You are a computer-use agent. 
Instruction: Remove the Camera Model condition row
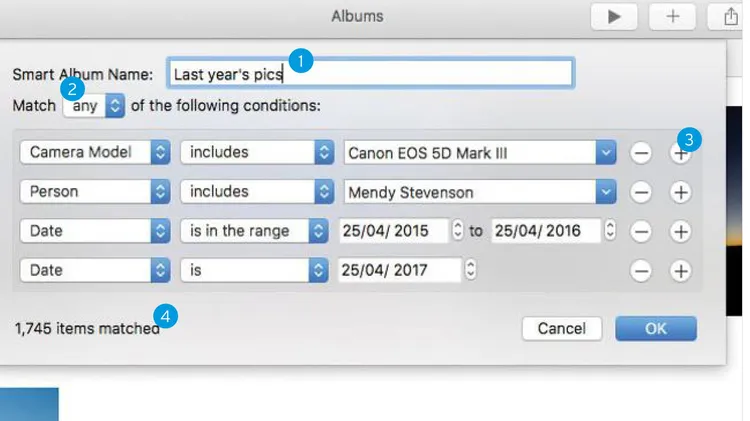(x=641, y=153)
